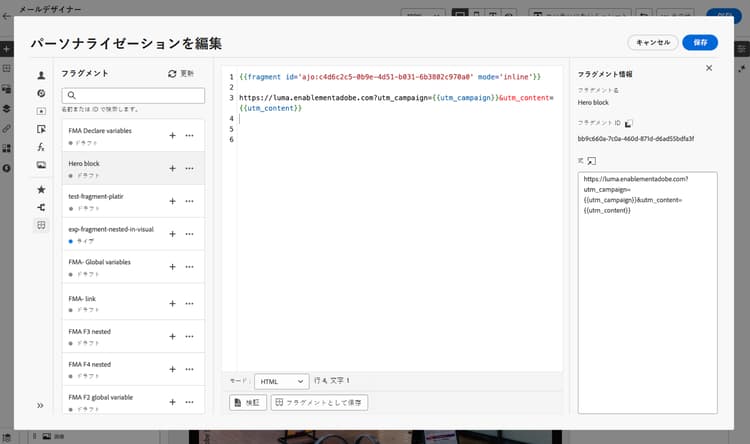Image resolution: width=750 pixels, height=444 pixels.
Task: Add FMA- link fragment with plus
Action: click(172, 303)
